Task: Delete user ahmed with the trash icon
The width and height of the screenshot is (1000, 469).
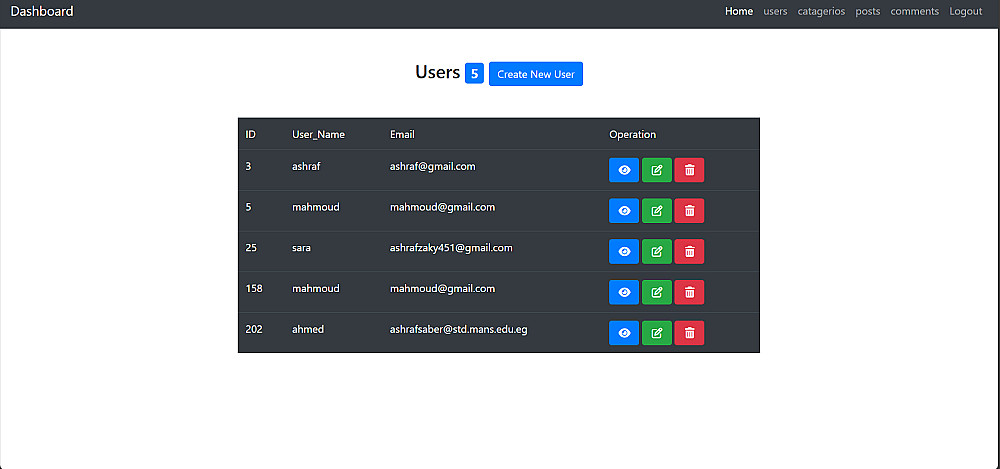Action: (689, 333)
